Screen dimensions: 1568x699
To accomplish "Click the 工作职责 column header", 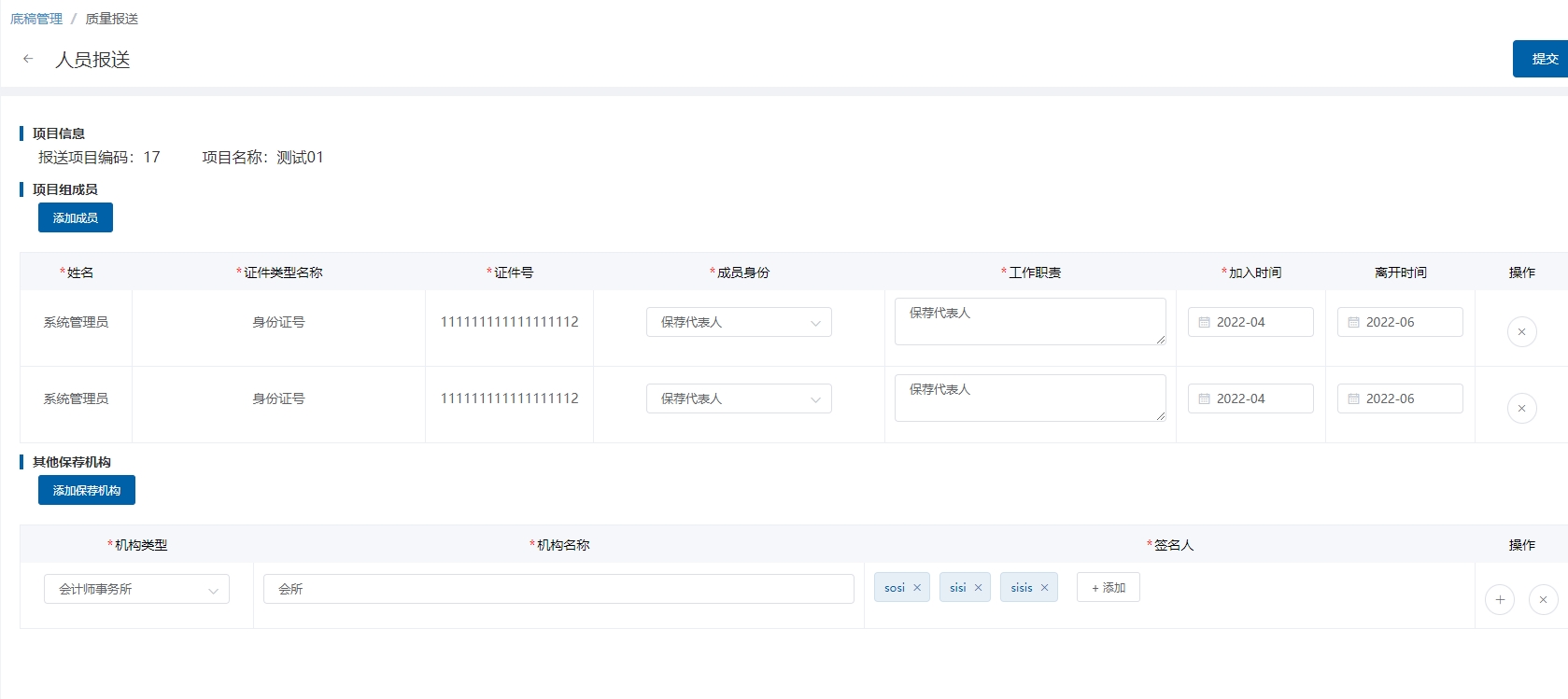I will point(1031,273).
